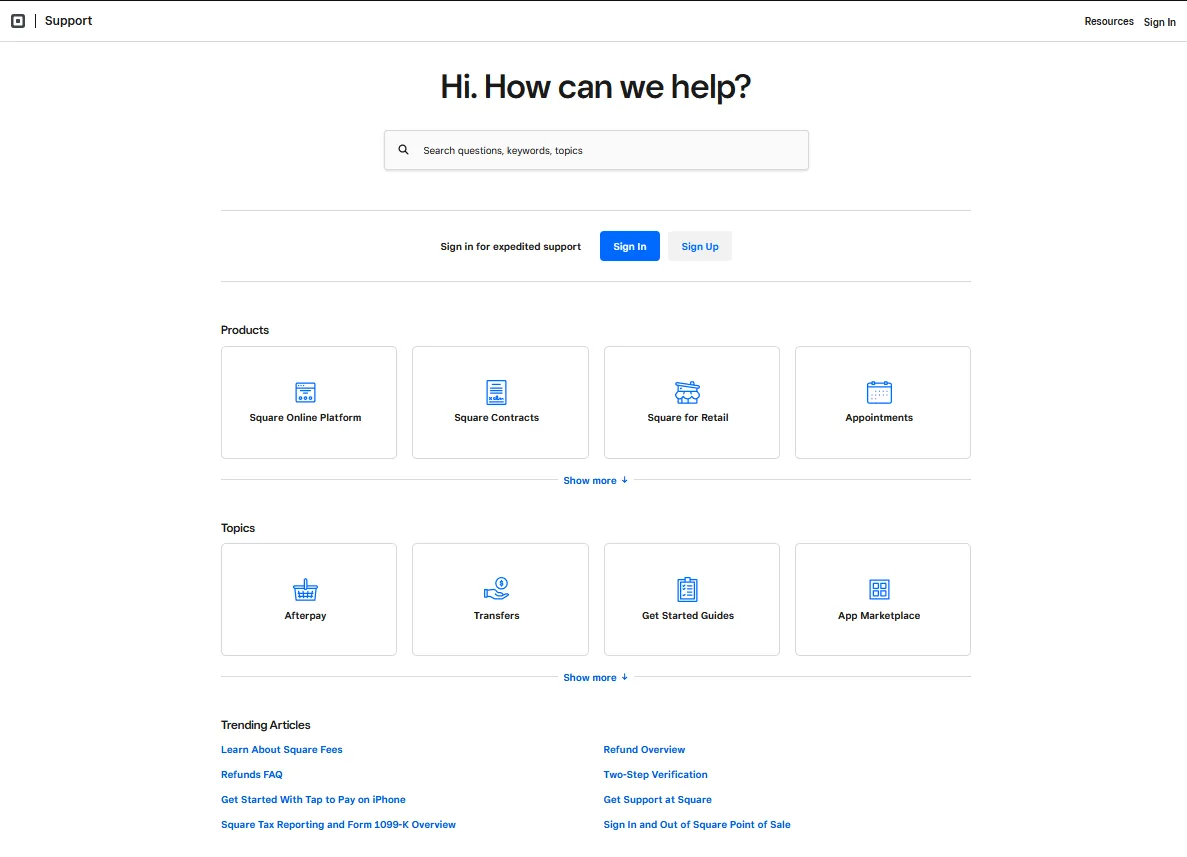Open Get Support at Square article
Screen dimensions: 1187x857
click(657, 799)
